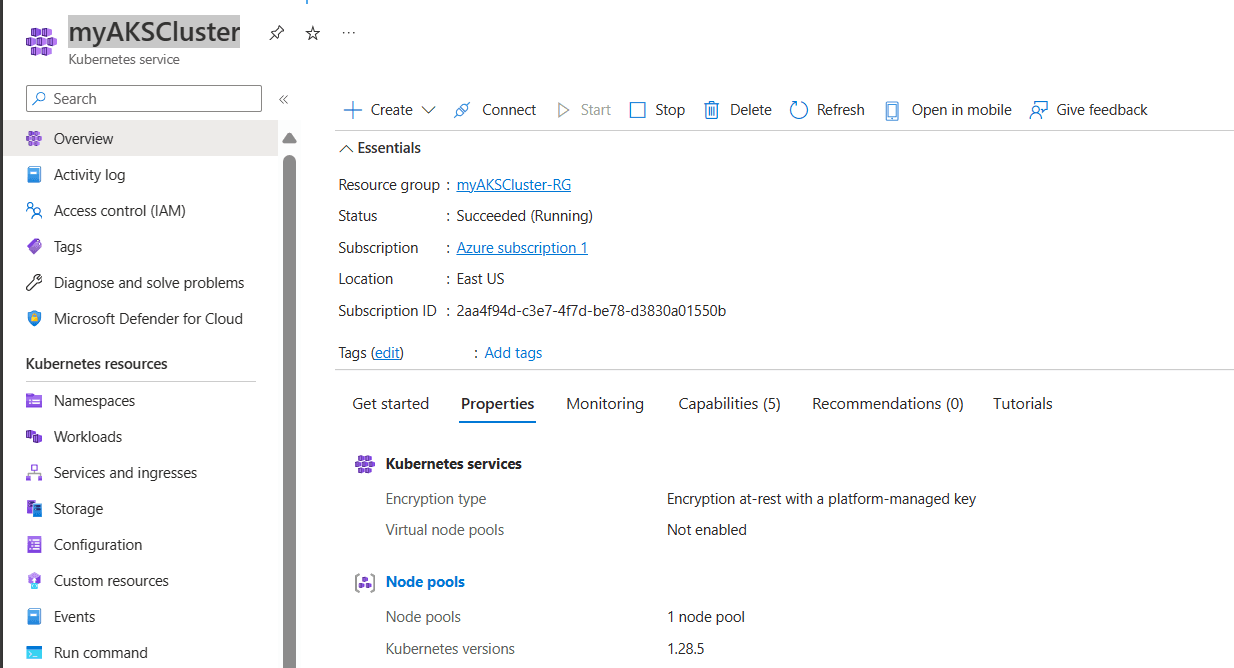The image size is (1234, 668).
Task: Open the Capabilities (5) tab
Action: click(729, 404)
